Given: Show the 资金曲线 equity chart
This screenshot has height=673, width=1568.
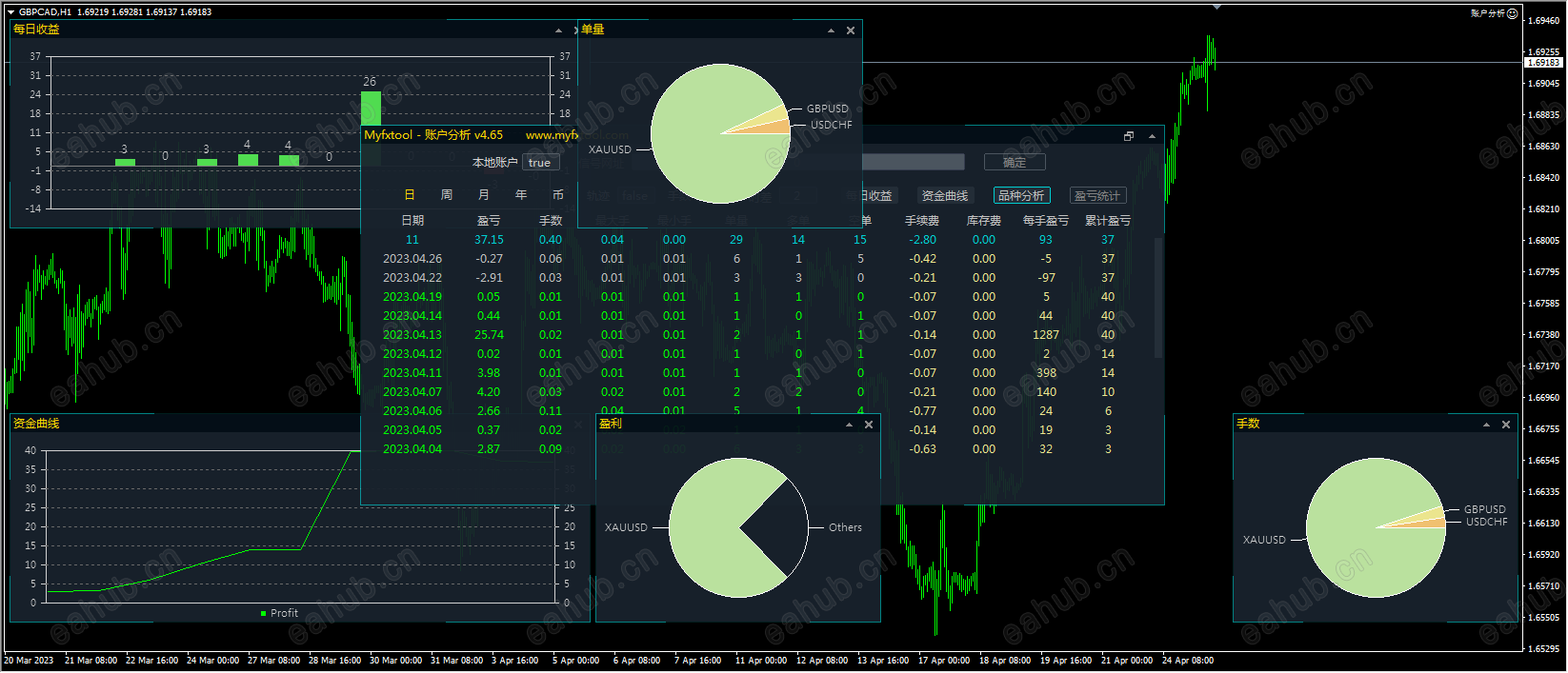Looking at the screenshot, I should click(944, 196).
